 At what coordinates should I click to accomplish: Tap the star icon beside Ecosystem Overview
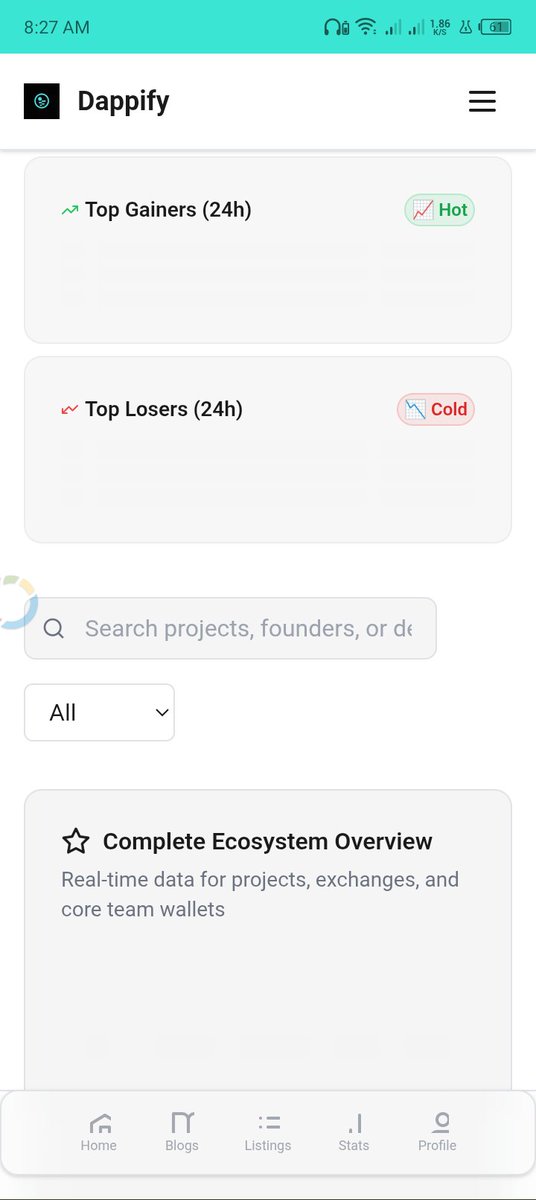click(x=76, y=841)
